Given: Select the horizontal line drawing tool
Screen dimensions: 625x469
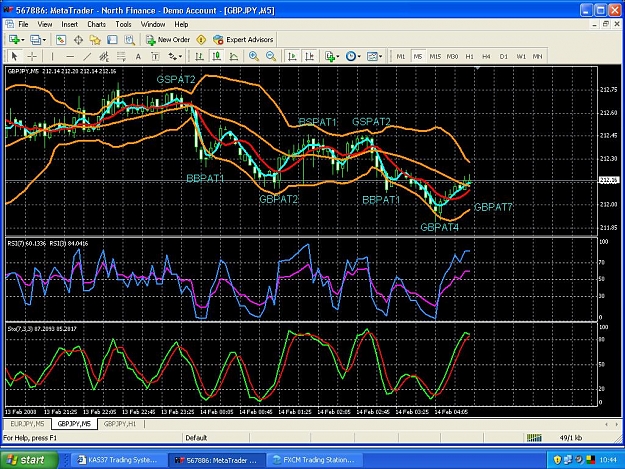Looking at the screenshot, I should tap(70, 57).
